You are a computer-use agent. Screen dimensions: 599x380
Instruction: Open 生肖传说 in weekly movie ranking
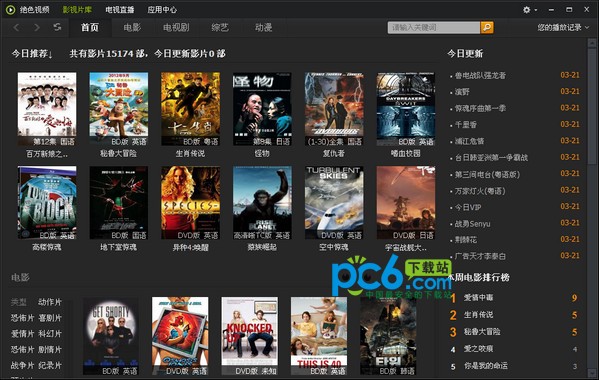coord(478,315)
